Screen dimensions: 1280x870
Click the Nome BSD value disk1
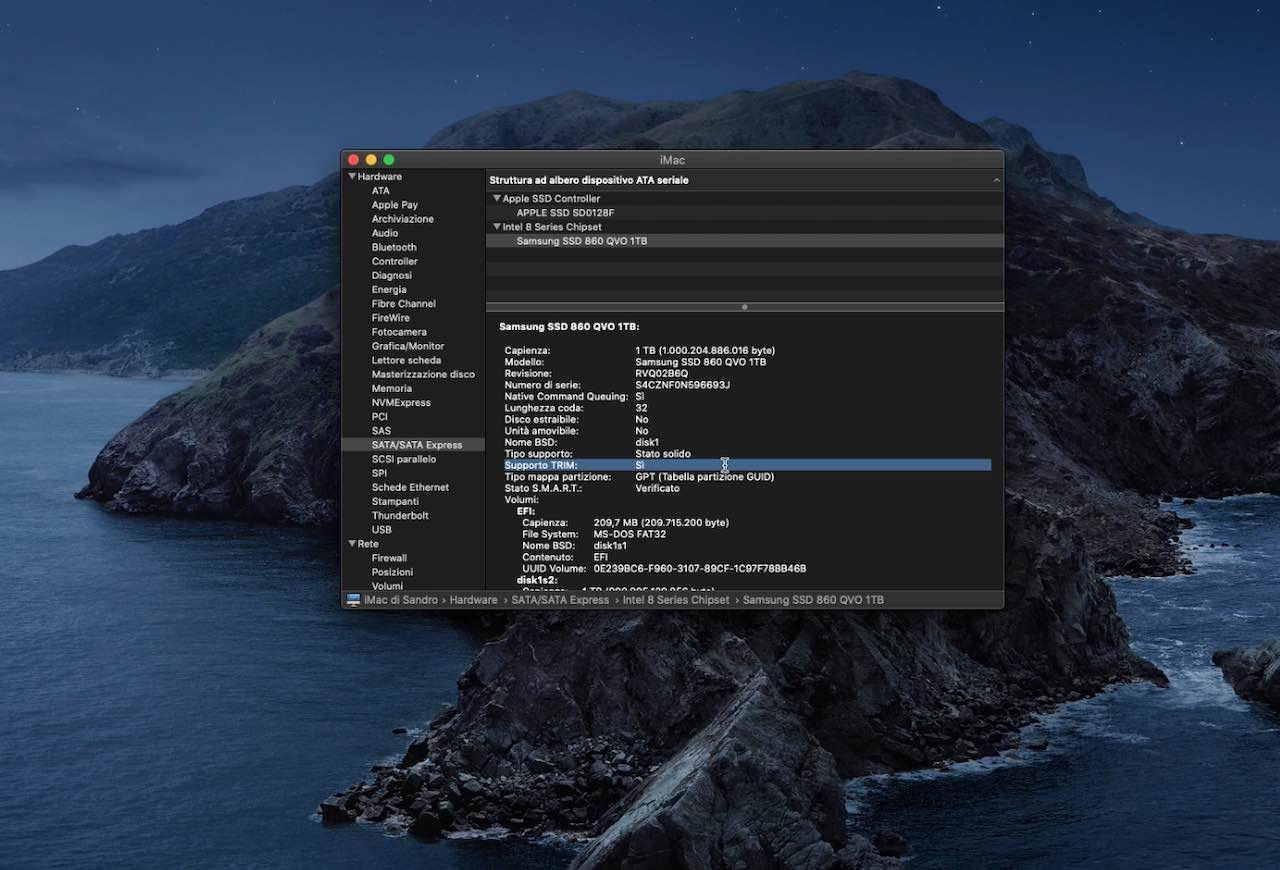pos(647,442)
